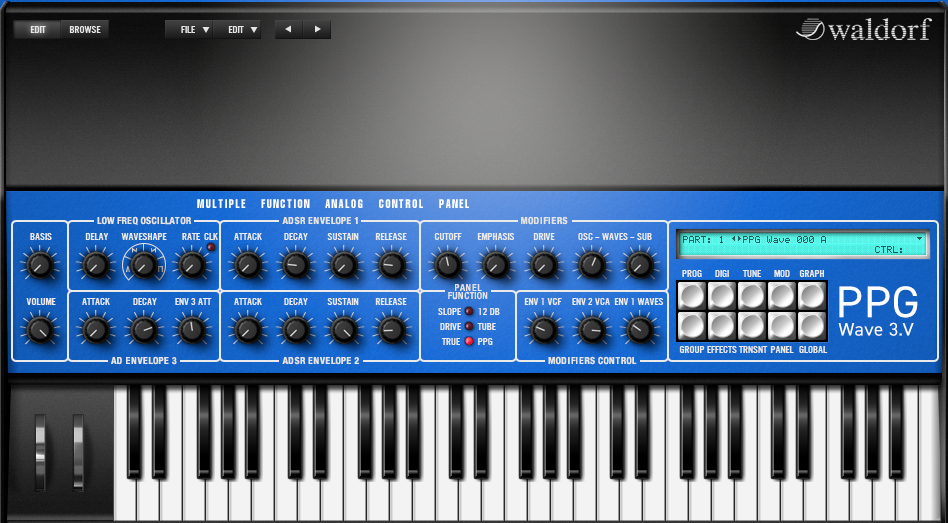Go to next preset with right arrow

[x=317, y=29]
